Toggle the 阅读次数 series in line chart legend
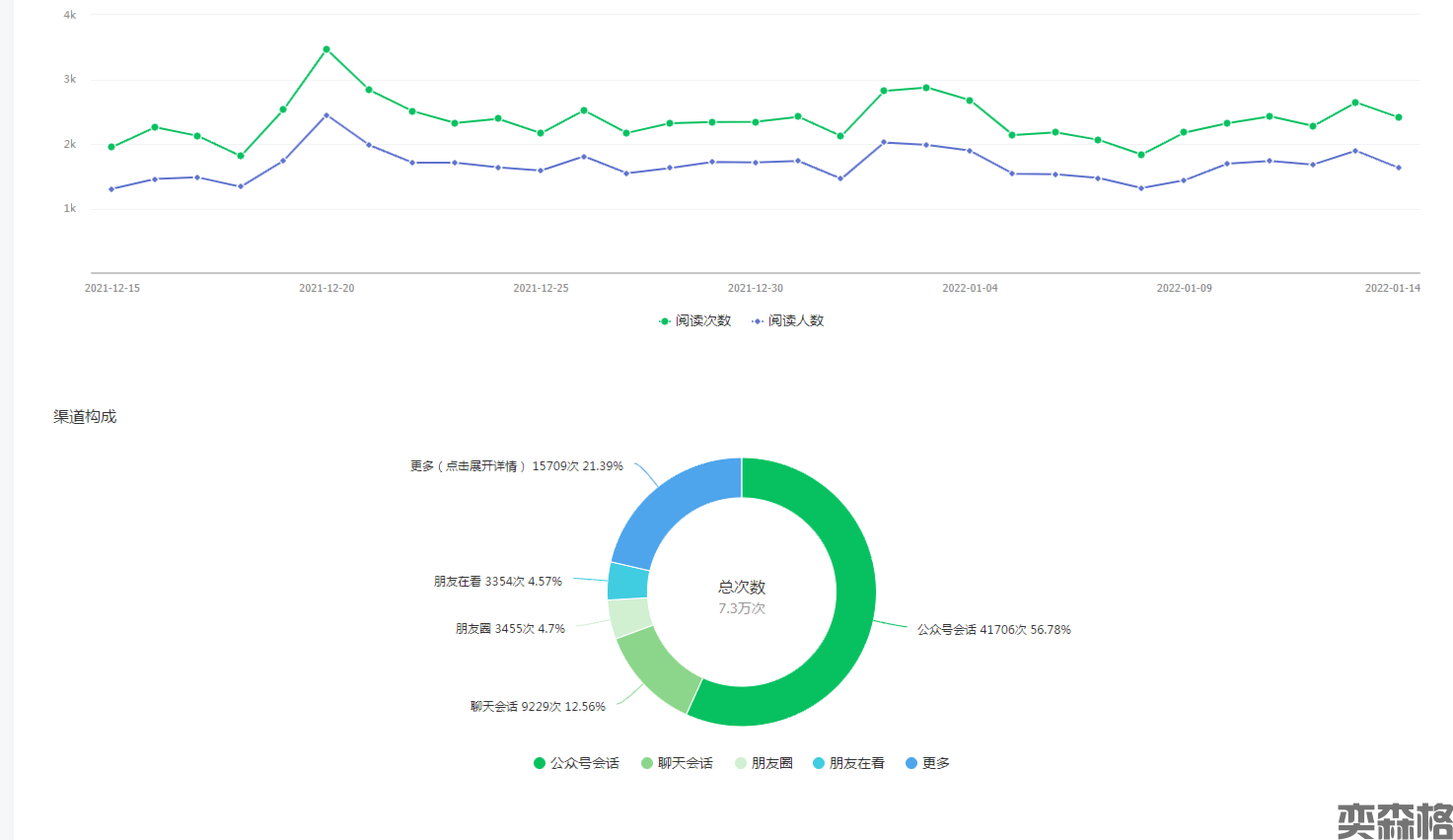The image size is (1453, 840). 694,320
